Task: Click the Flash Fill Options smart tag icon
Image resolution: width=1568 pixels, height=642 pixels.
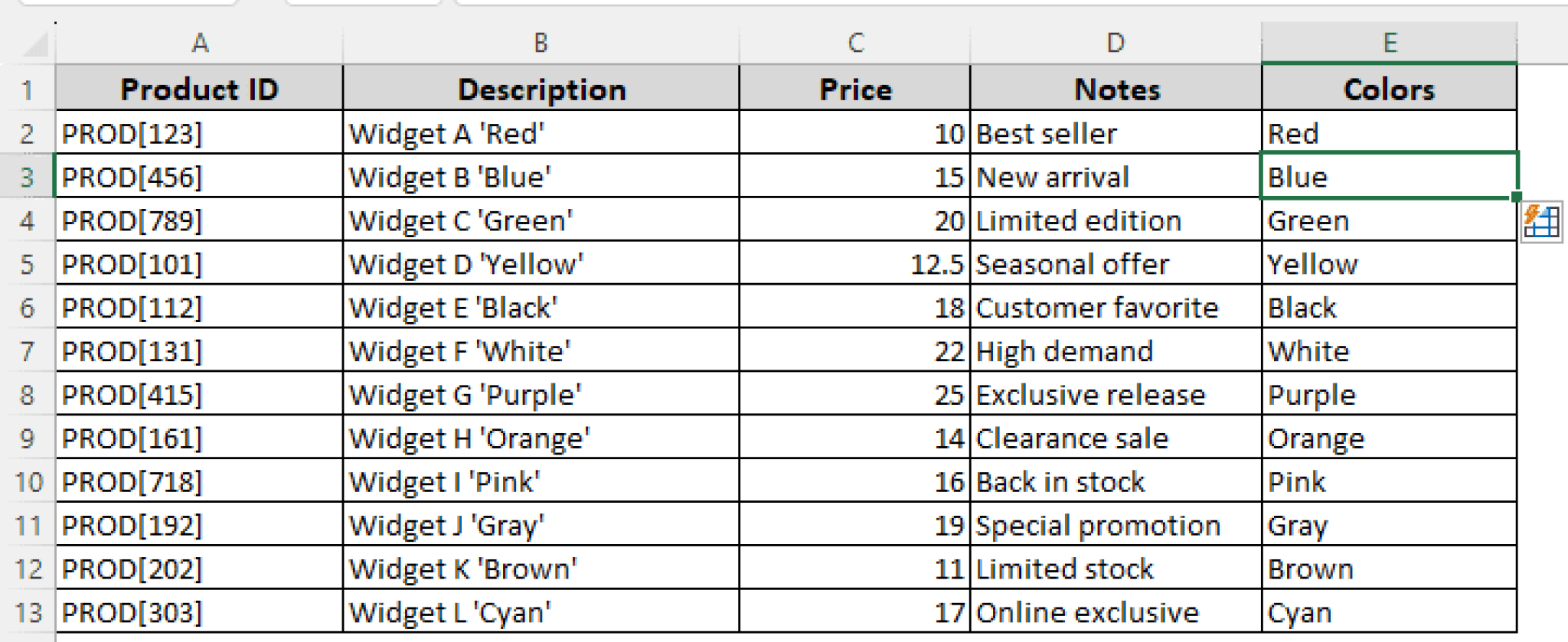Action: tap(1542, 222)
